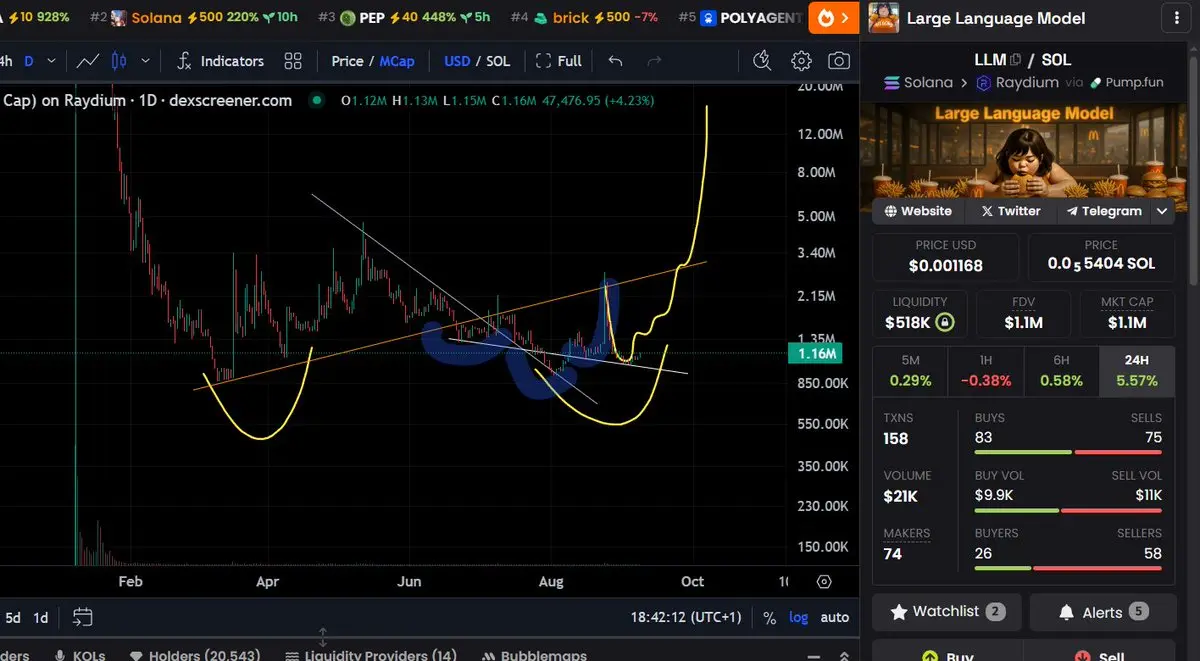Set chart currency to SOL
The image size is (1200, 661).
[x=498, y=61]
